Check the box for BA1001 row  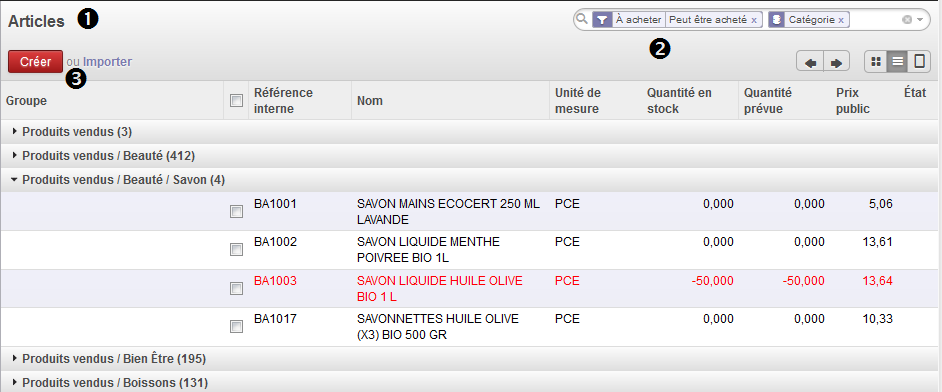click(237, 211)
